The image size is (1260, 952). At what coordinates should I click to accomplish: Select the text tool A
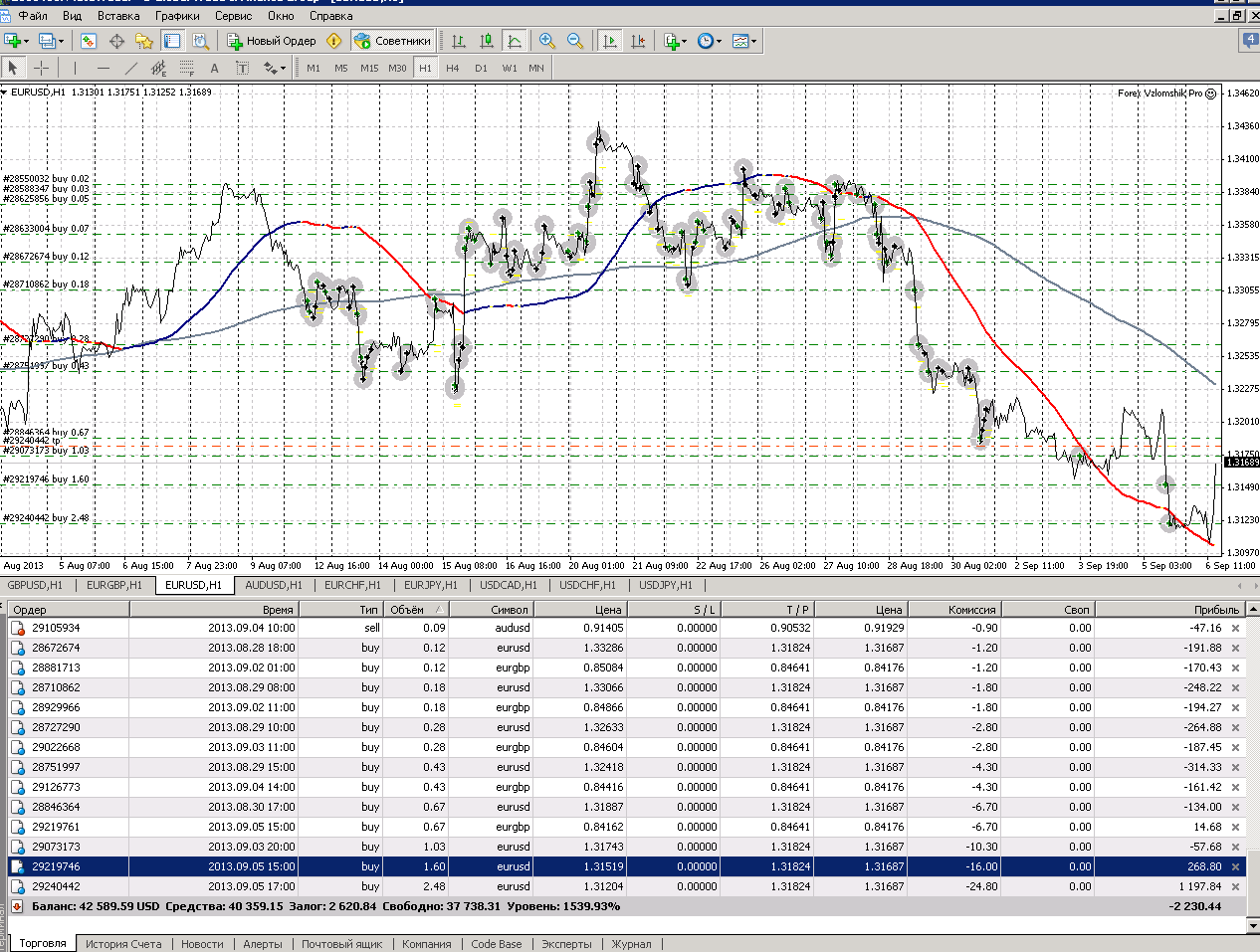click(x=214, y=68)
